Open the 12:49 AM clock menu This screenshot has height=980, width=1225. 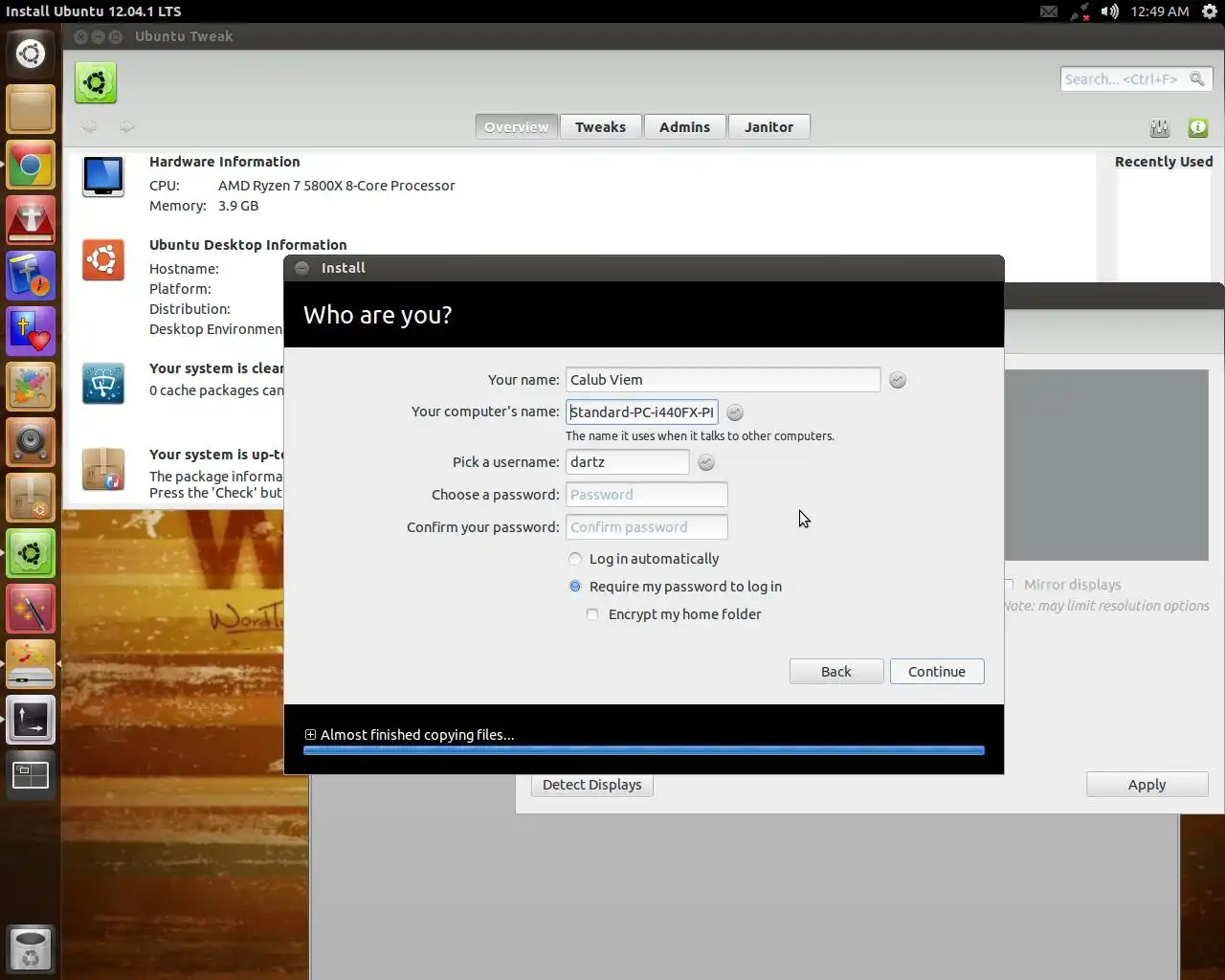point(1160,11)
